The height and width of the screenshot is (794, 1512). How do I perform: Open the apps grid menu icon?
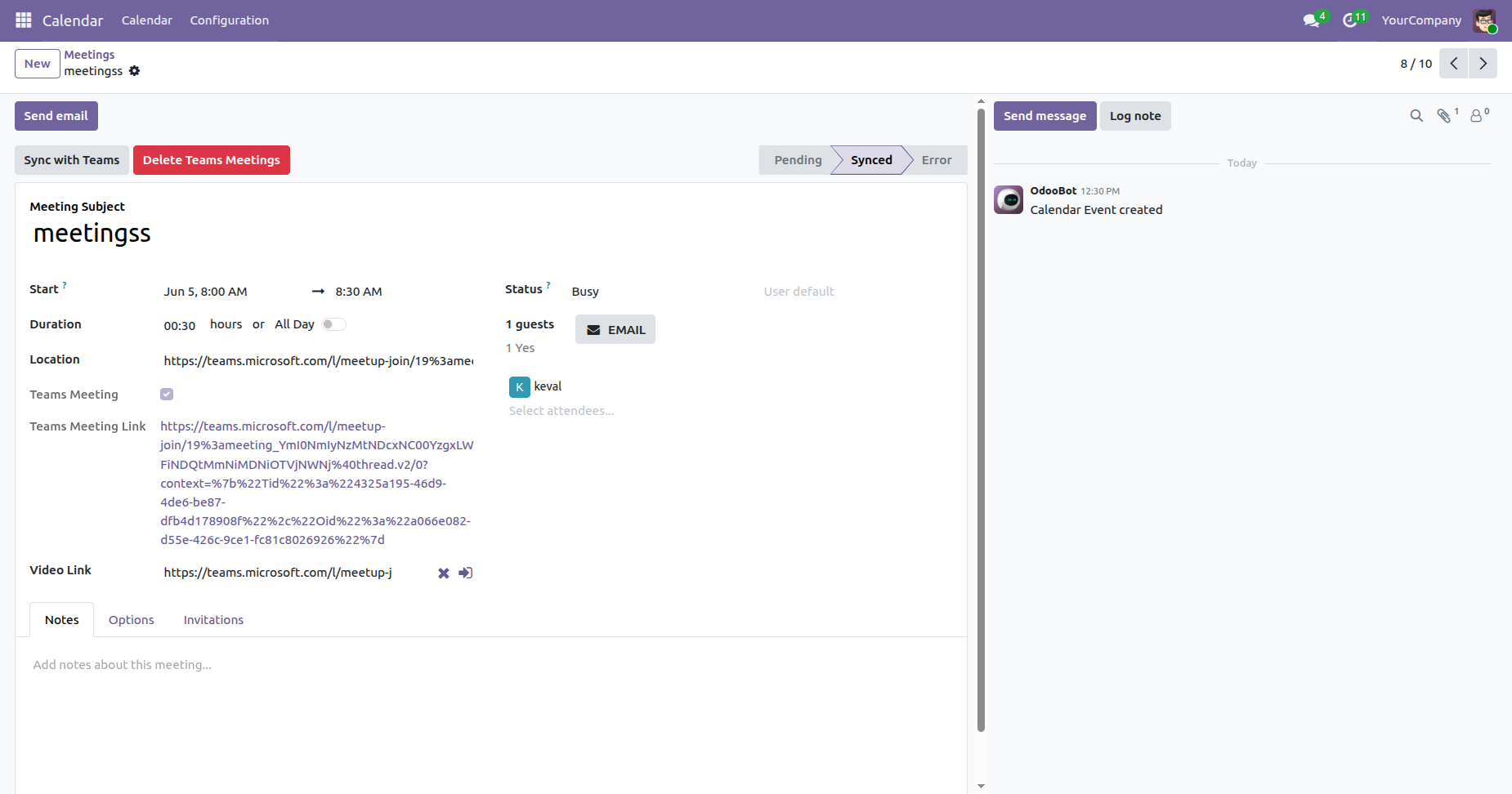pyautogui.click(x=24, y=20)
